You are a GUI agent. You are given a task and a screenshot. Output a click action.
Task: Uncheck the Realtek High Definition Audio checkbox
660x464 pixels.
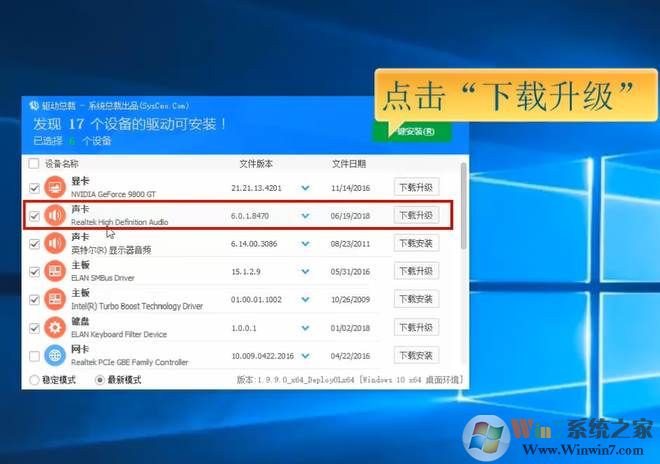[34, 216]
